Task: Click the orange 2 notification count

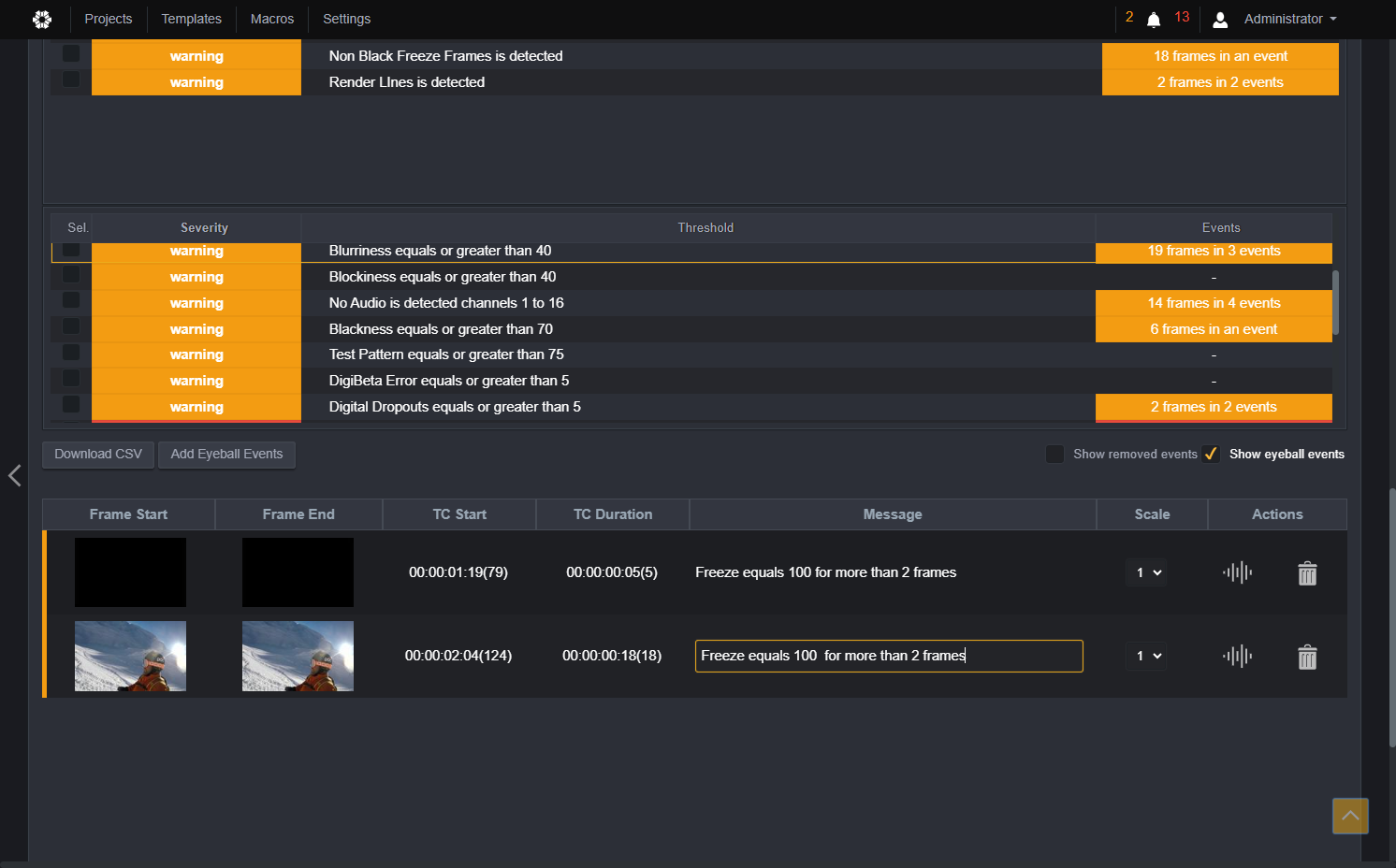Action: coord(1129,17)
